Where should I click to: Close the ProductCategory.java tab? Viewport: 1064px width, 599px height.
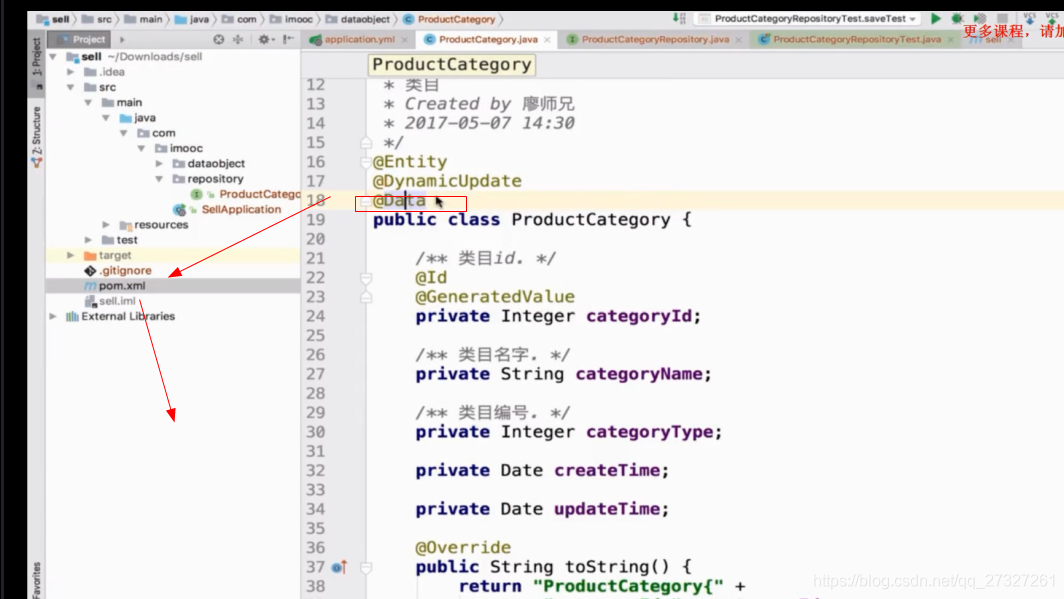click(x=547, y=40)
